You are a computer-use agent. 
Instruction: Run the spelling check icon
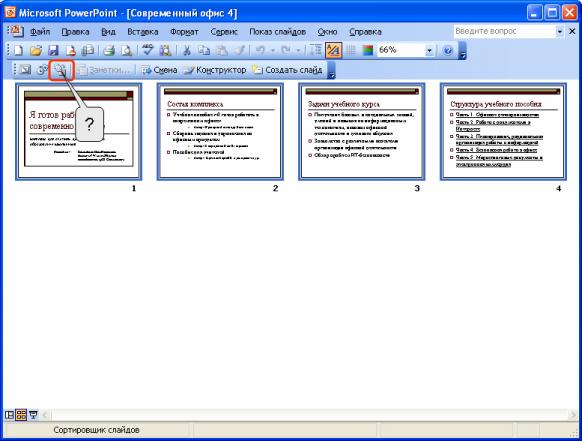coord(148,50)
